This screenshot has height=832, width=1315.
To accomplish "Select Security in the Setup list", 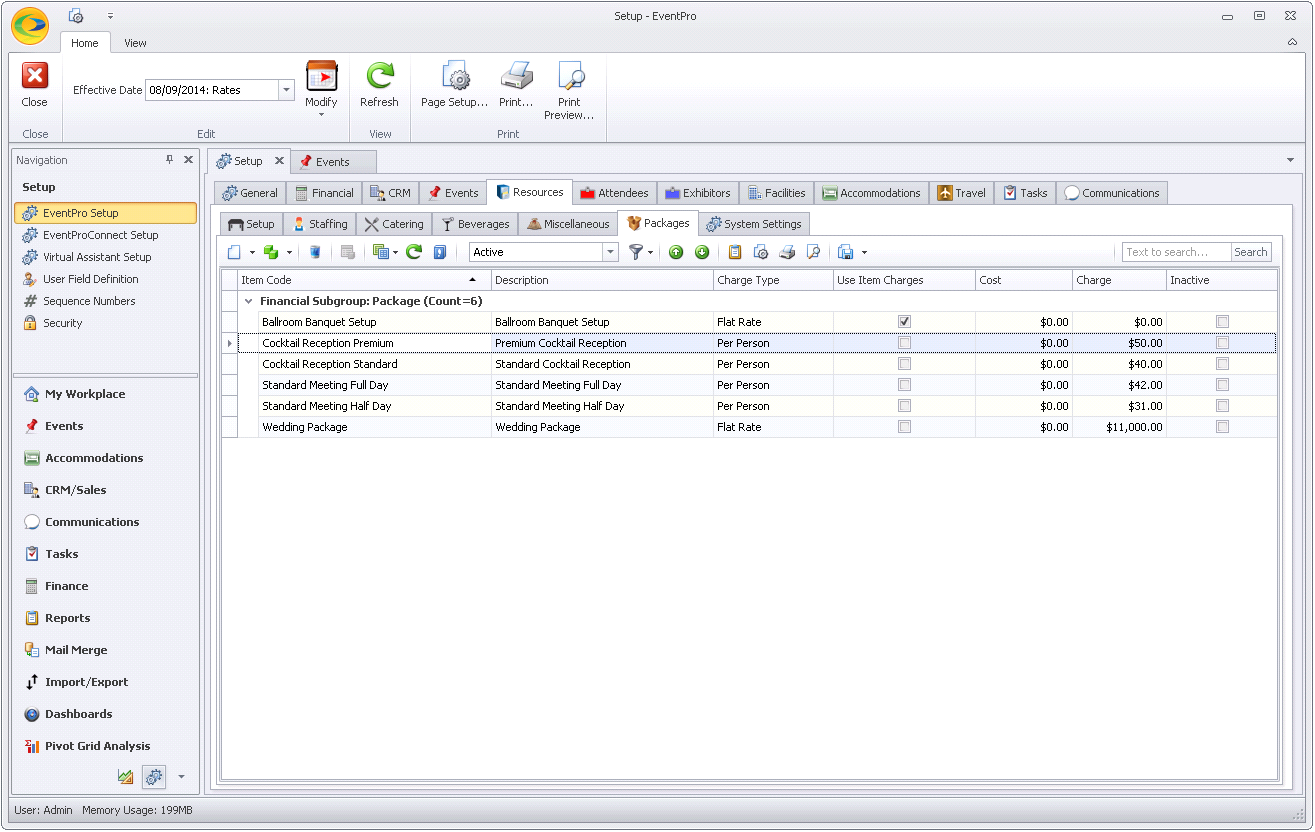I will click(62, 323).
